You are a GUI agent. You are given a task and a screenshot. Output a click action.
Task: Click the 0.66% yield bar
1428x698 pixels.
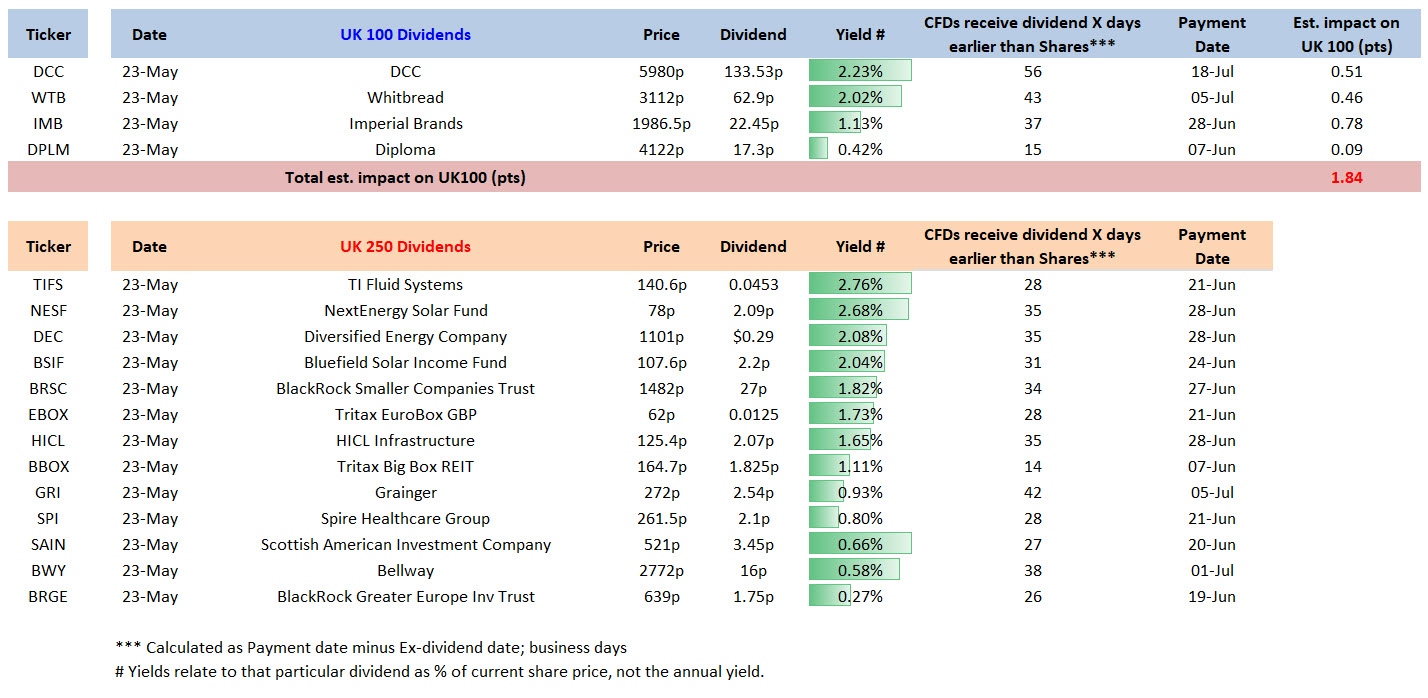[860, 543]
